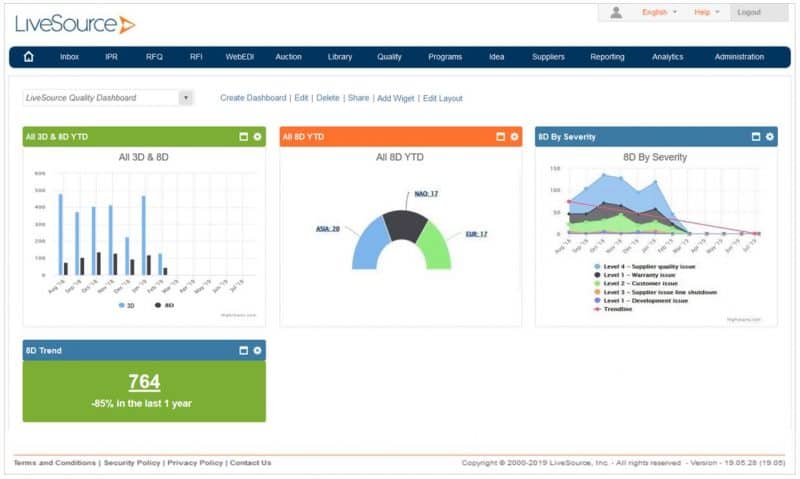Open settings gear of 8D By Severity widget
The width and height of the screenshot is (800, 479).
pyautogui.click(x=769, y=137)
